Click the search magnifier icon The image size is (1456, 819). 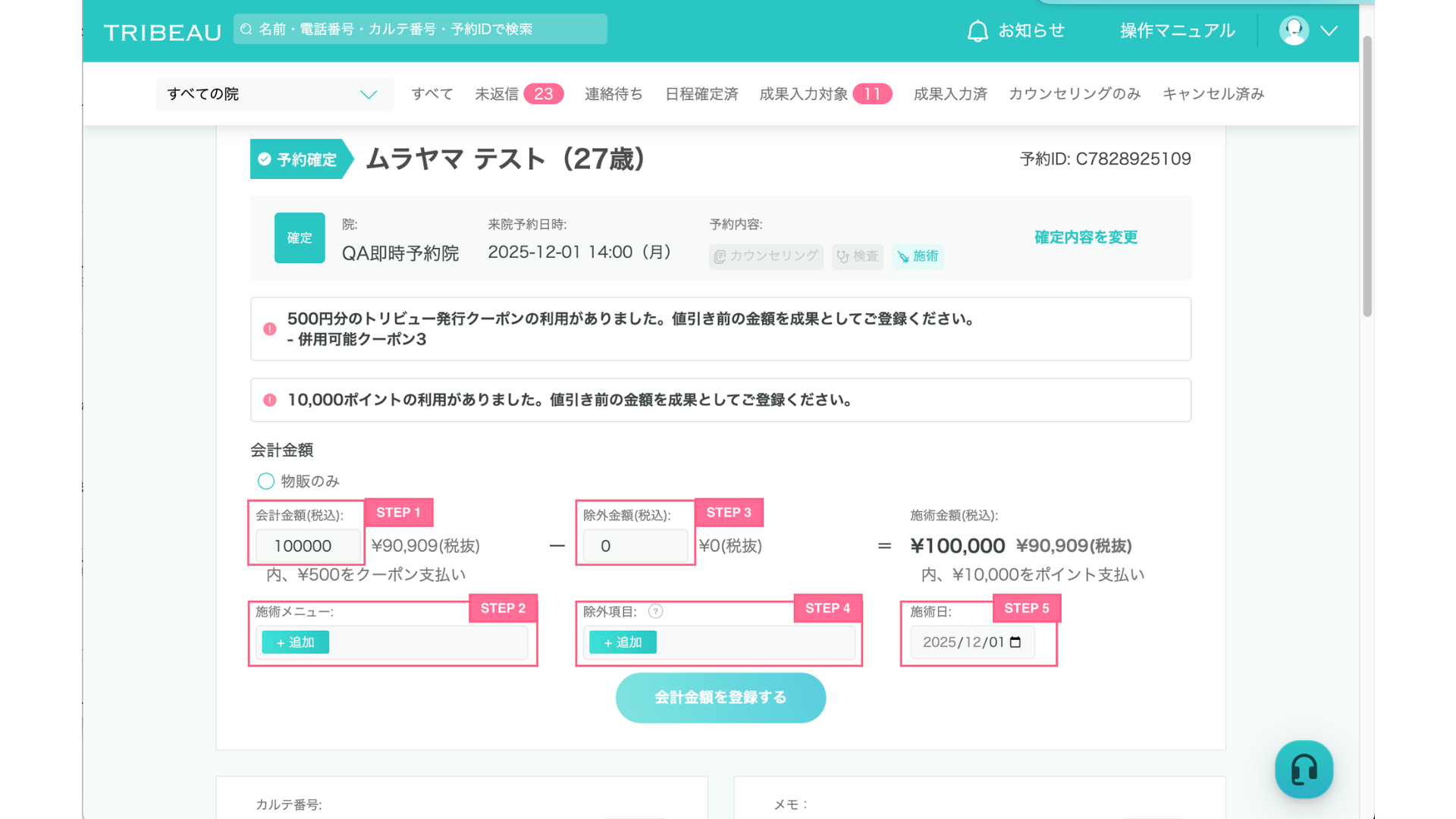pos(246,30)
